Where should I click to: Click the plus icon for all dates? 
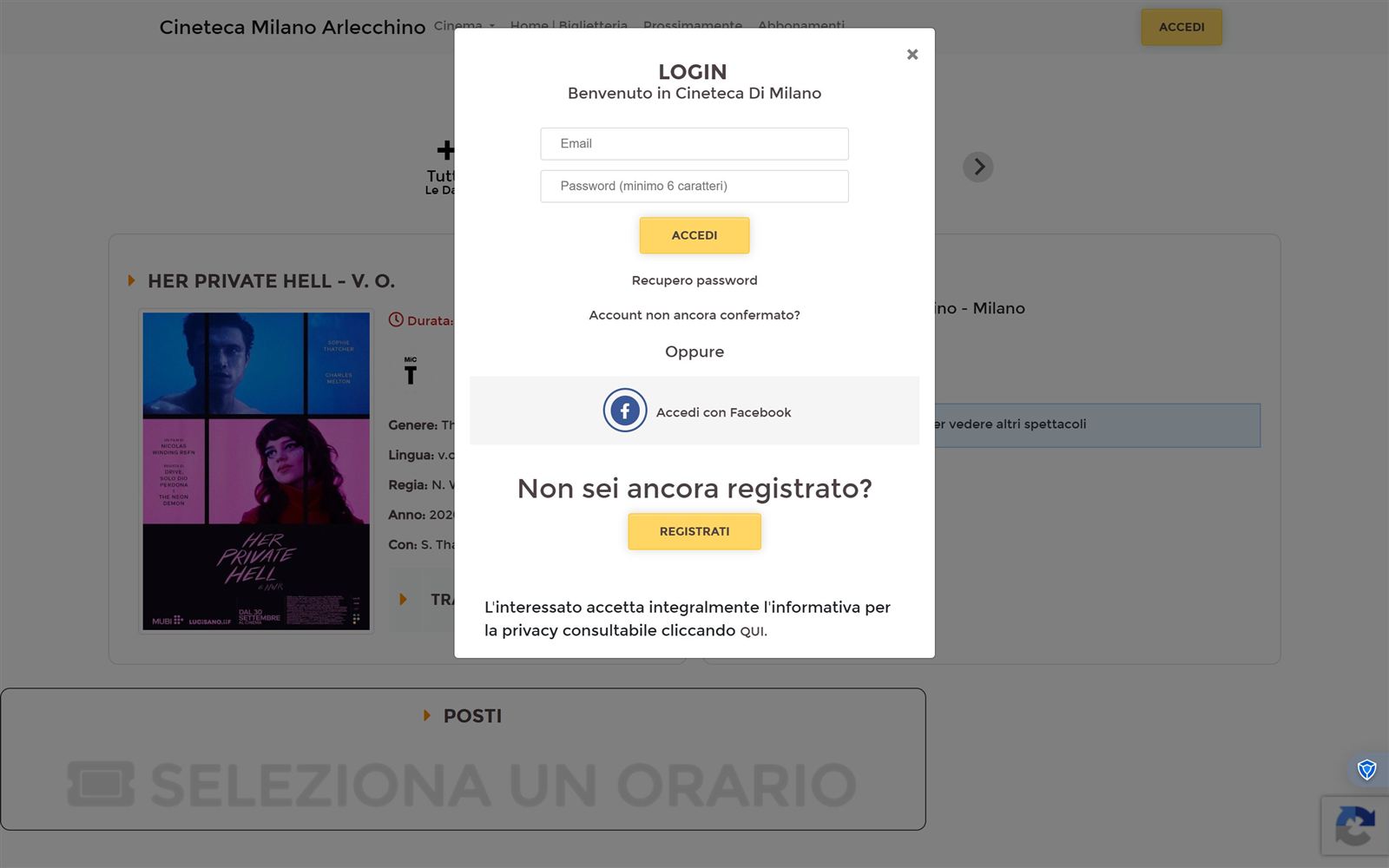pyautogui.click(x=445, y=150)
